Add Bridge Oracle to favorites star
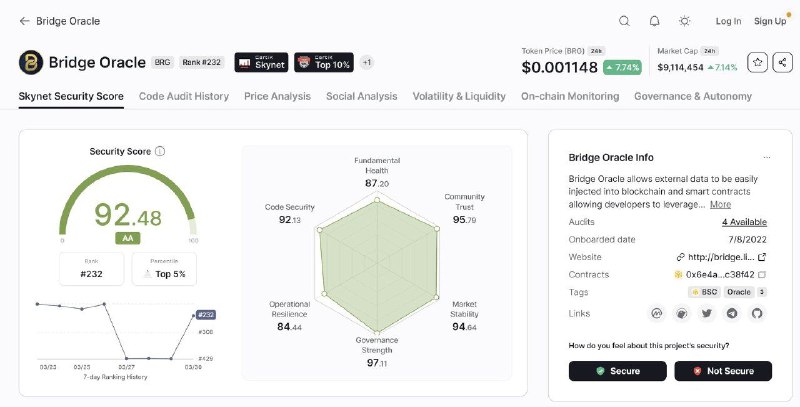 (x=757, y=62)
